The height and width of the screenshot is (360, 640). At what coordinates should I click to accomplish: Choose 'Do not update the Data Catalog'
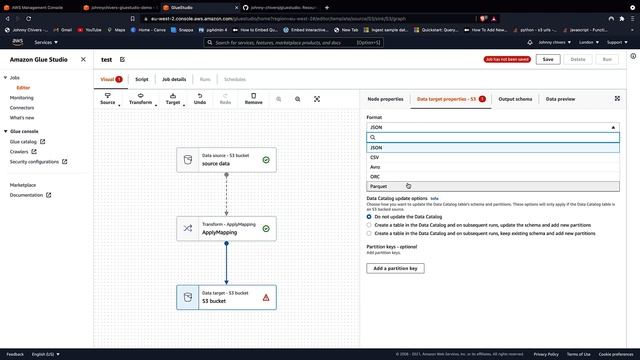pos(369,217)
